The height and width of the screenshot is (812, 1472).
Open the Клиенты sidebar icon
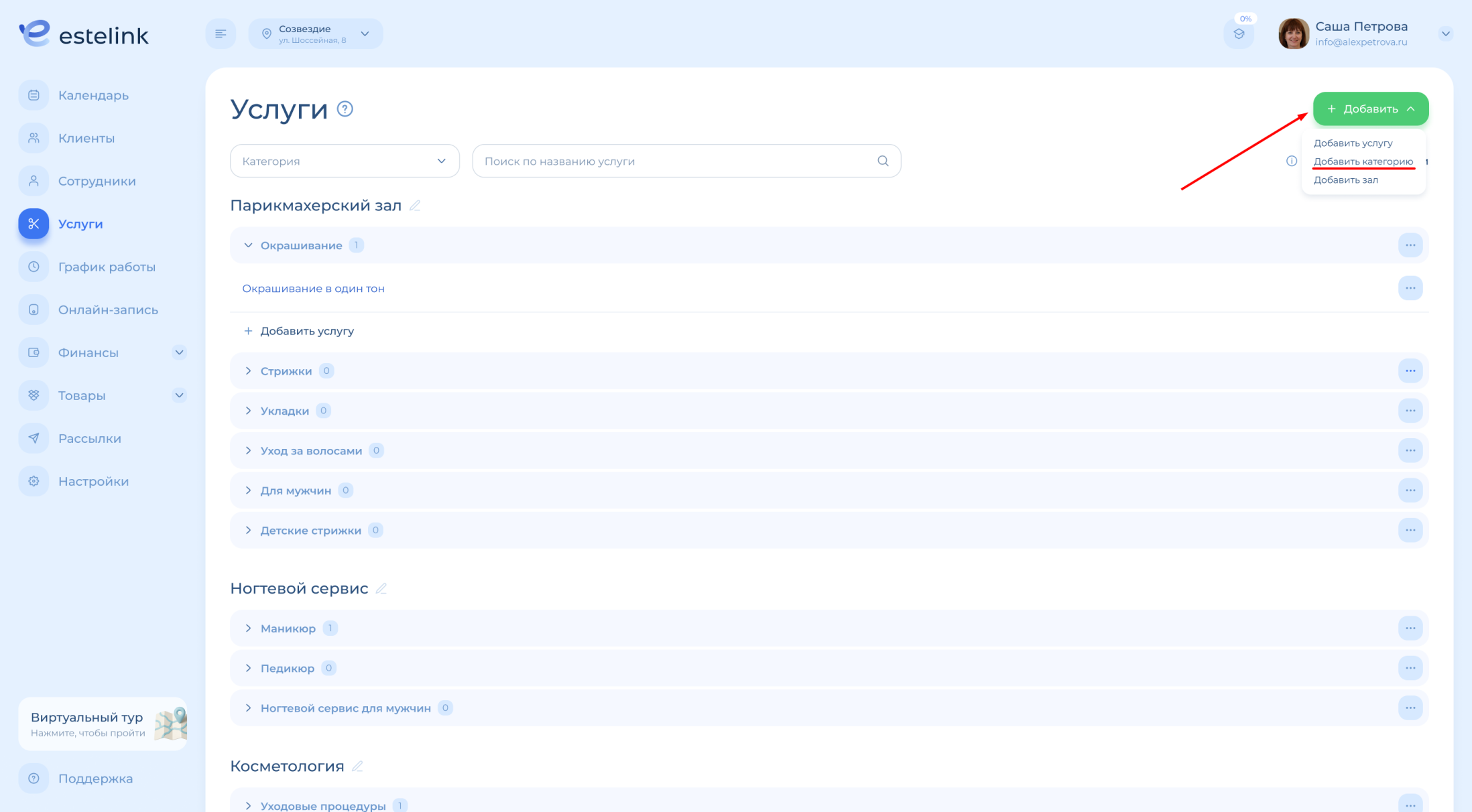click(34, 138)
